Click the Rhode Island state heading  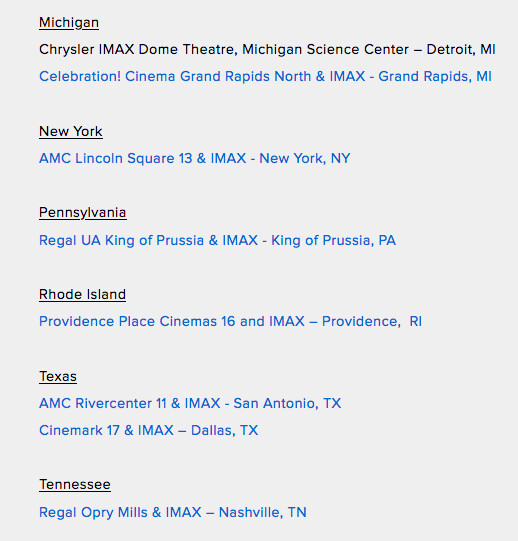[82, 295]
